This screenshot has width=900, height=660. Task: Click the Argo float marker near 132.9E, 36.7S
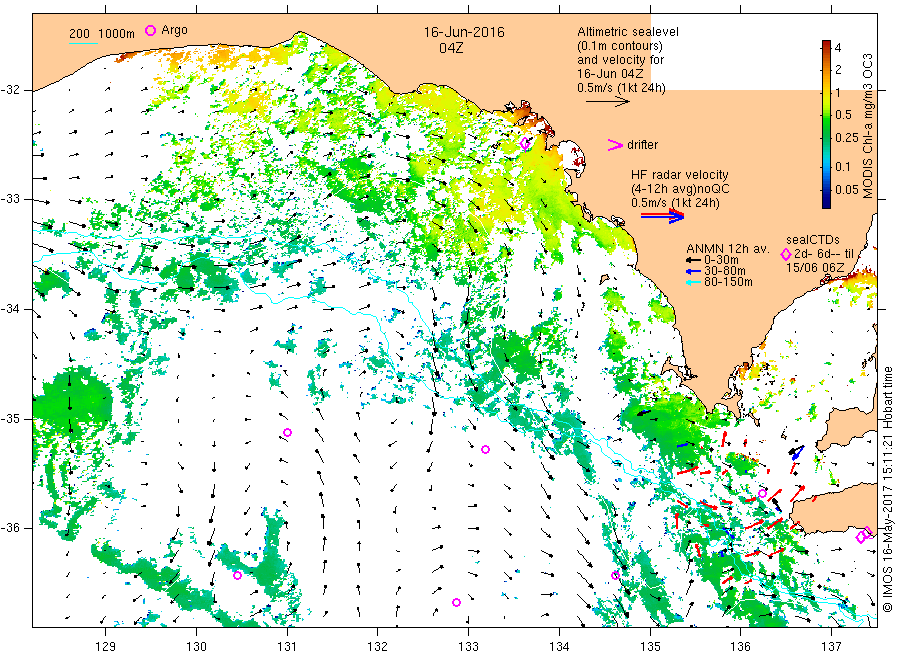[456, 603]
